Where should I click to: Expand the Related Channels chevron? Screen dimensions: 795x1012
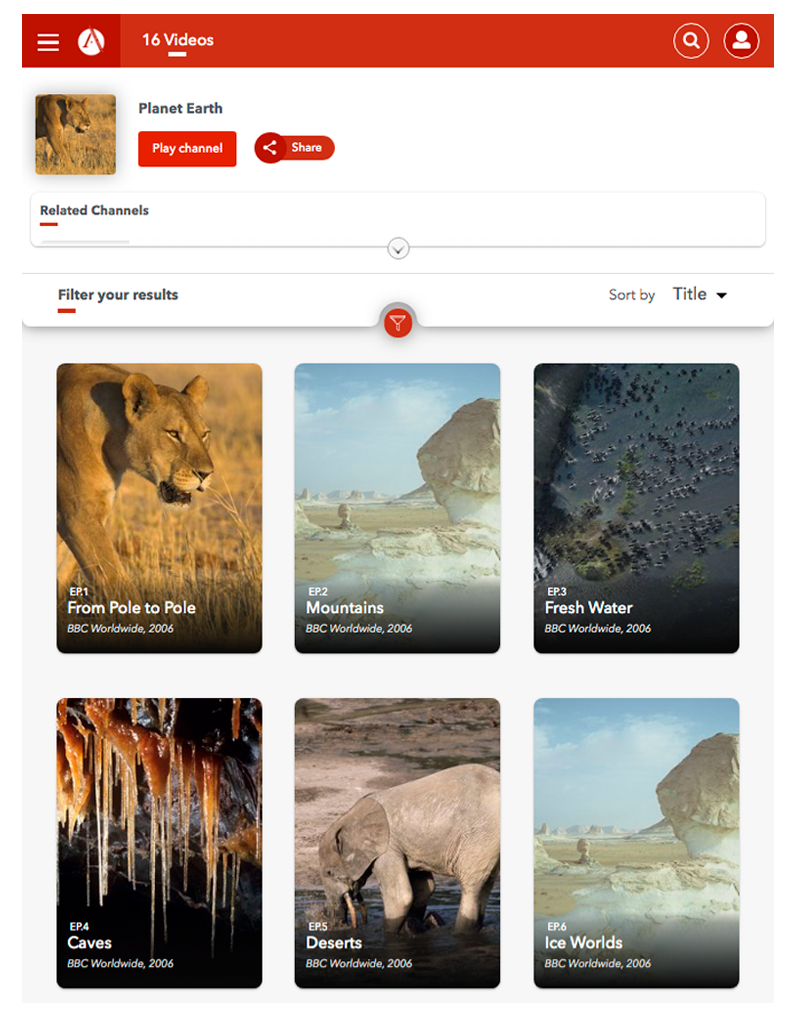pos(398,249)
